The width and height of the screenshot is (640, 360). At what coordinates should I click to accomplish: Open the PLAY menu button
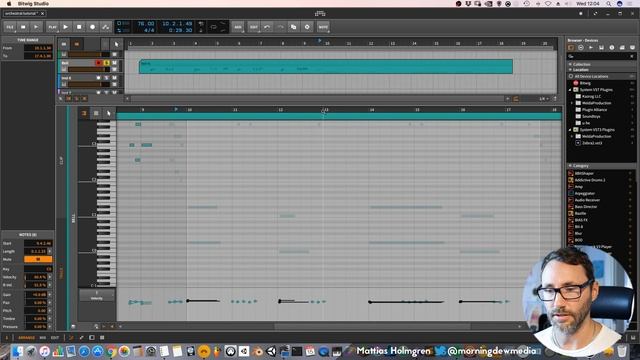53,27
